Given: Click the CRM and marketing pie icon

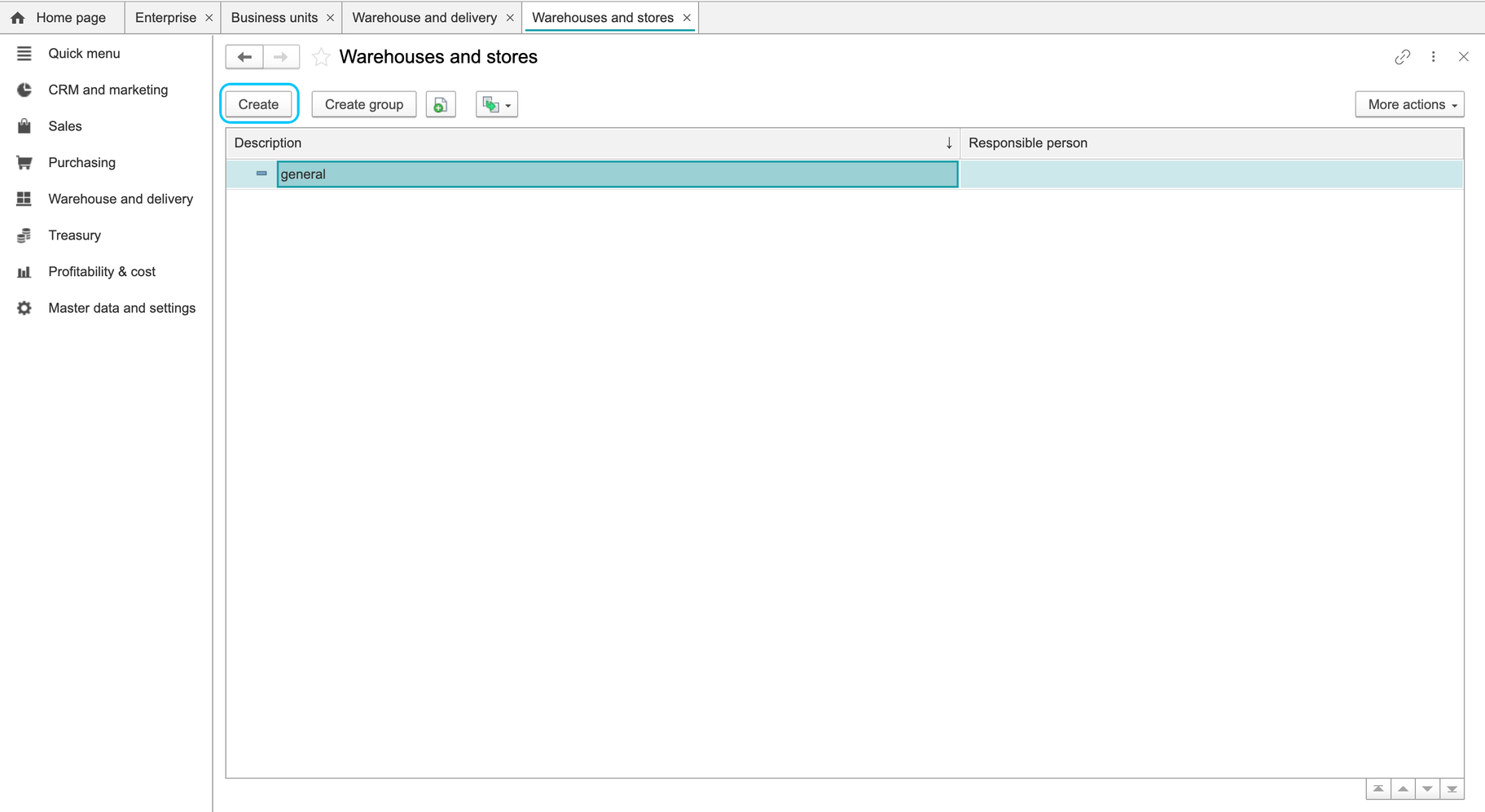Looking at the screenshot, I should [24, 90].
